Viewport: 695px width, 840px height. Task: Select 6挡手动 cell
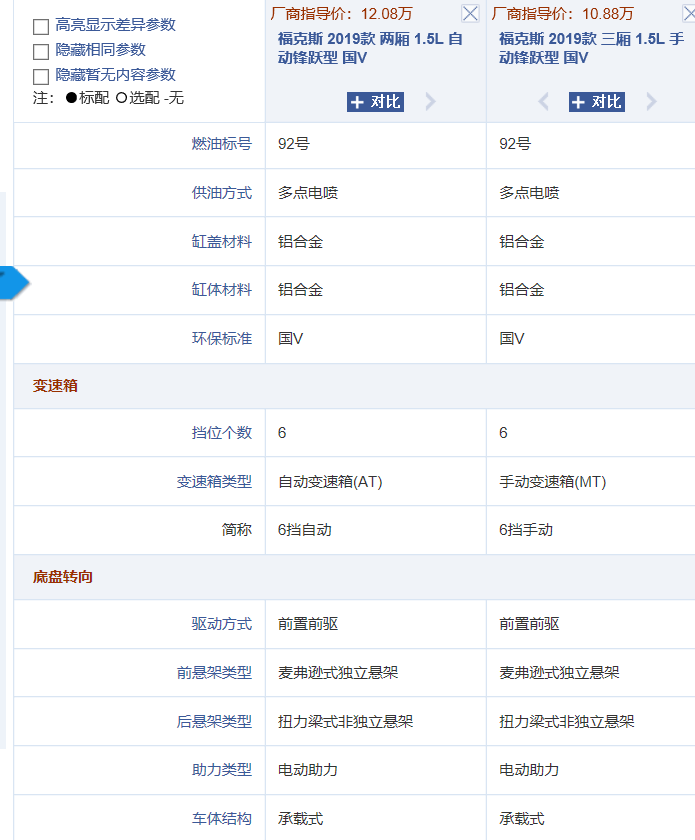[x=526, y=530]
